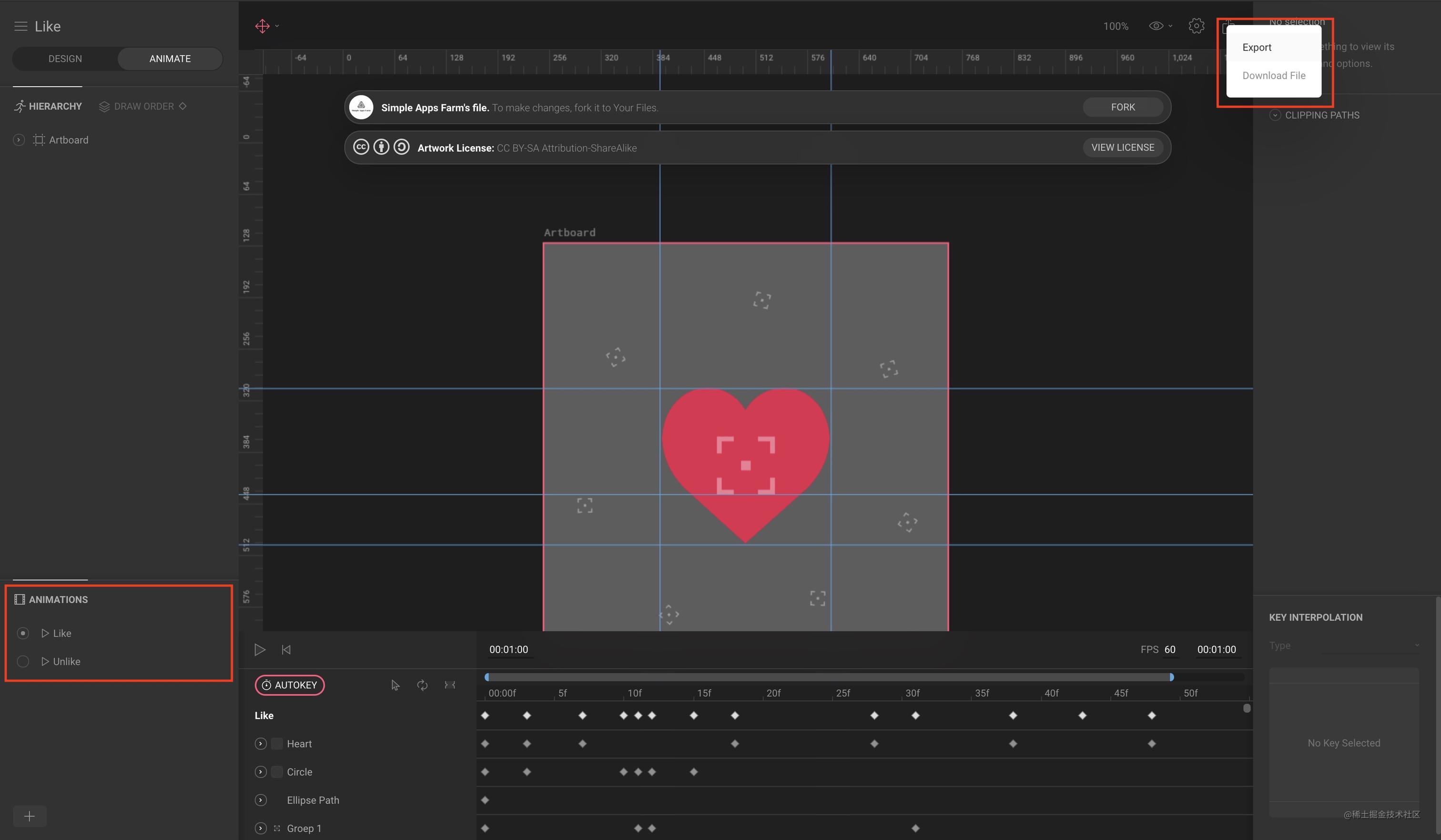Click the attribution person license icon
Image resolution: width=1441 pixels, height=840 pixels.
[381, 148]
